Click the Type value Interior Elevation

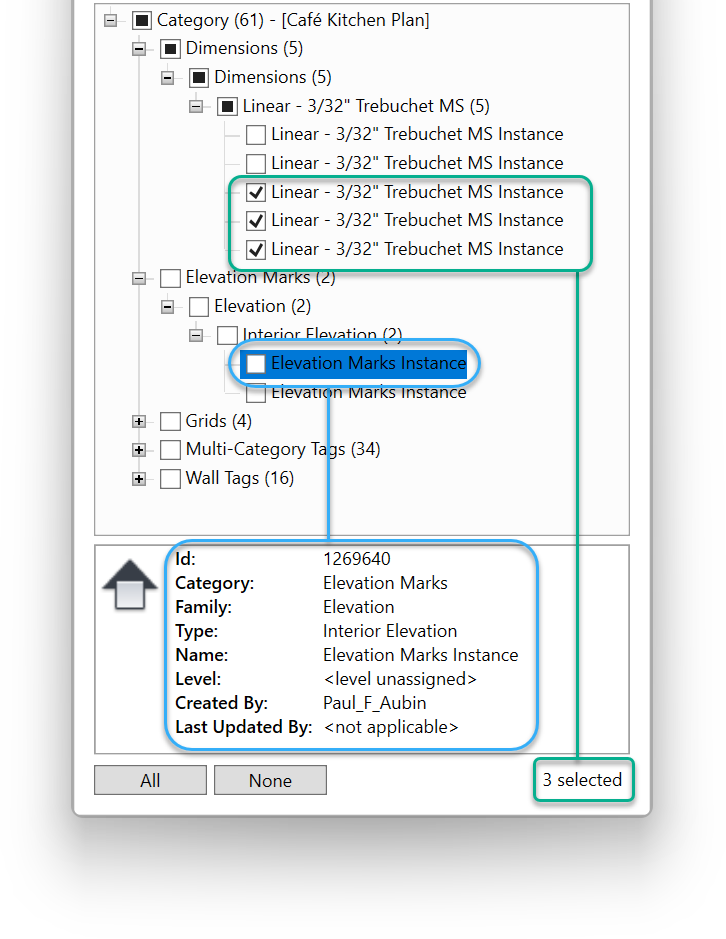coord(389,631)
